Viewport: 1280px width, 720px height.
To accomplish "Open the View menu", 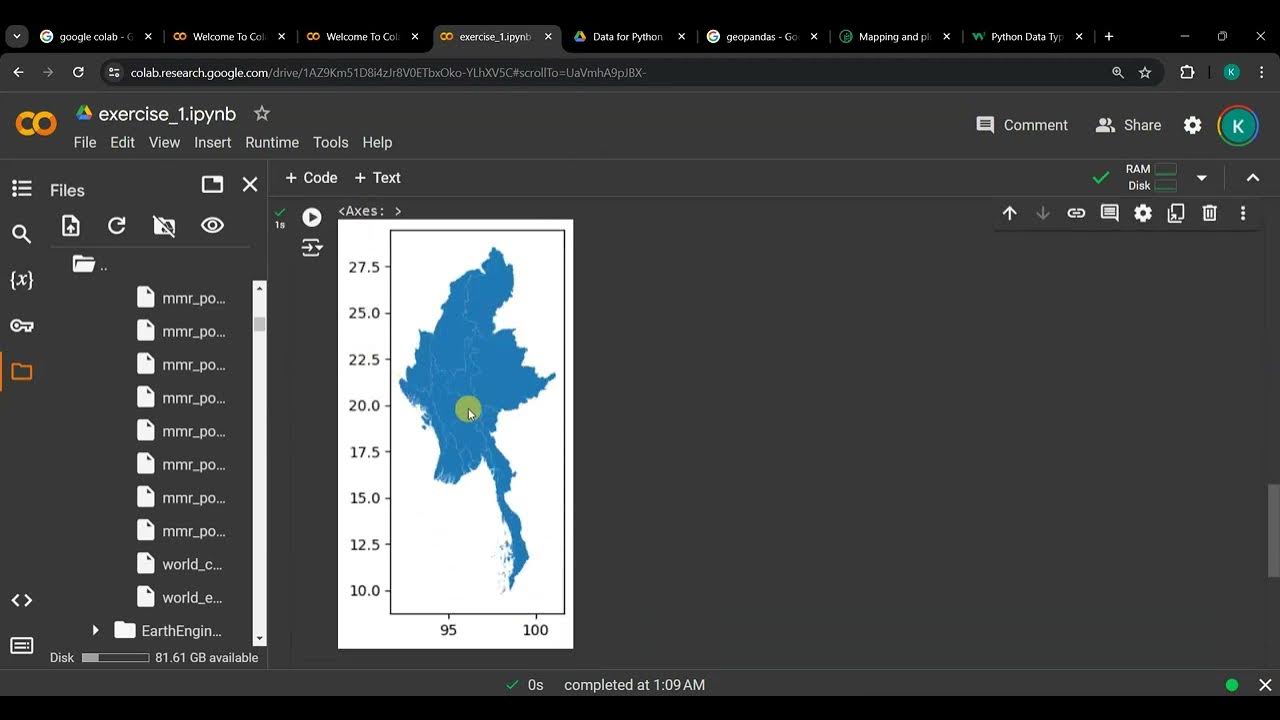I will click(164, 142).
